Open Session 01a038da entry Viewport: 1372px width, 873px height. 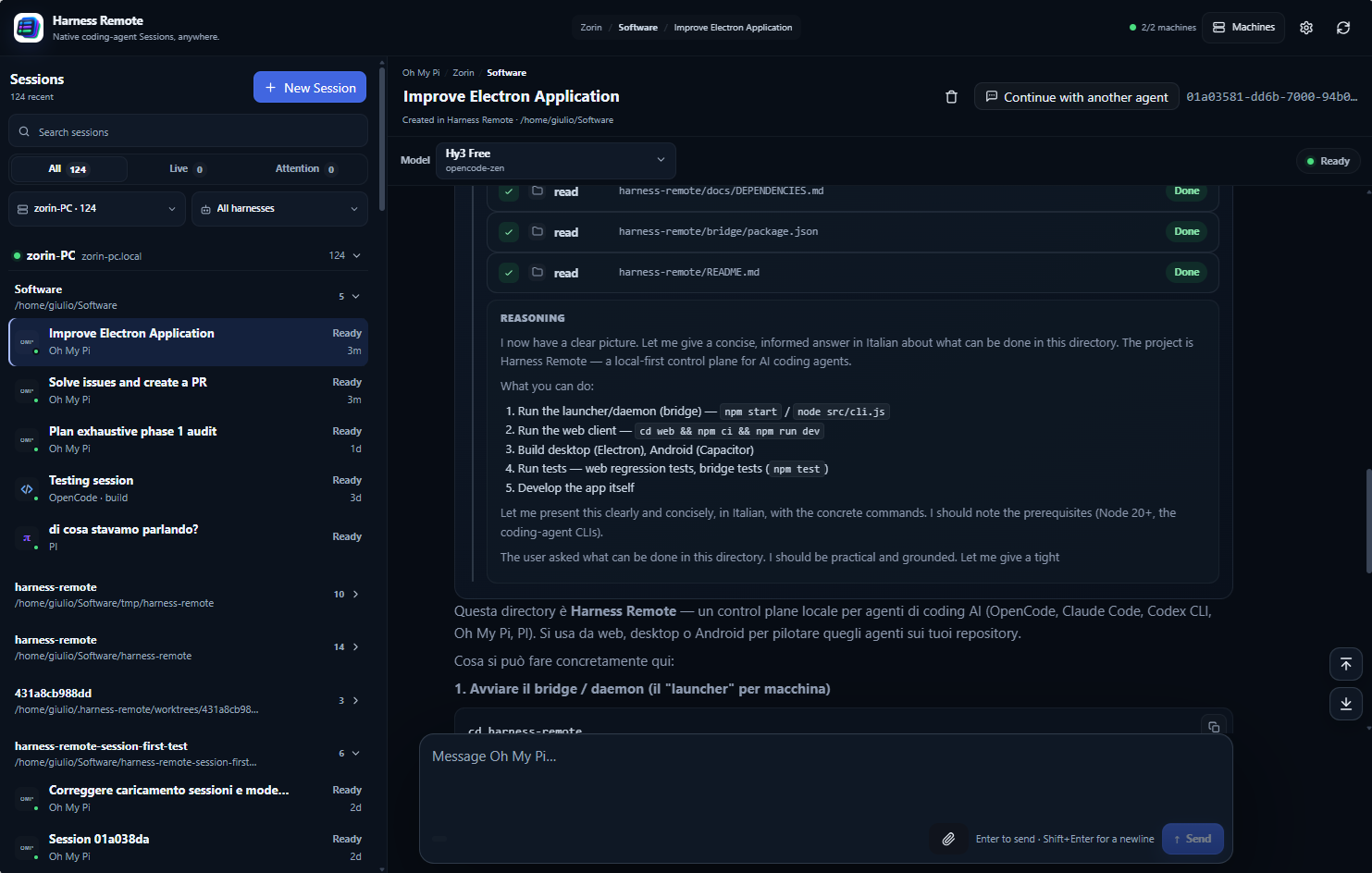pos(188,848)
